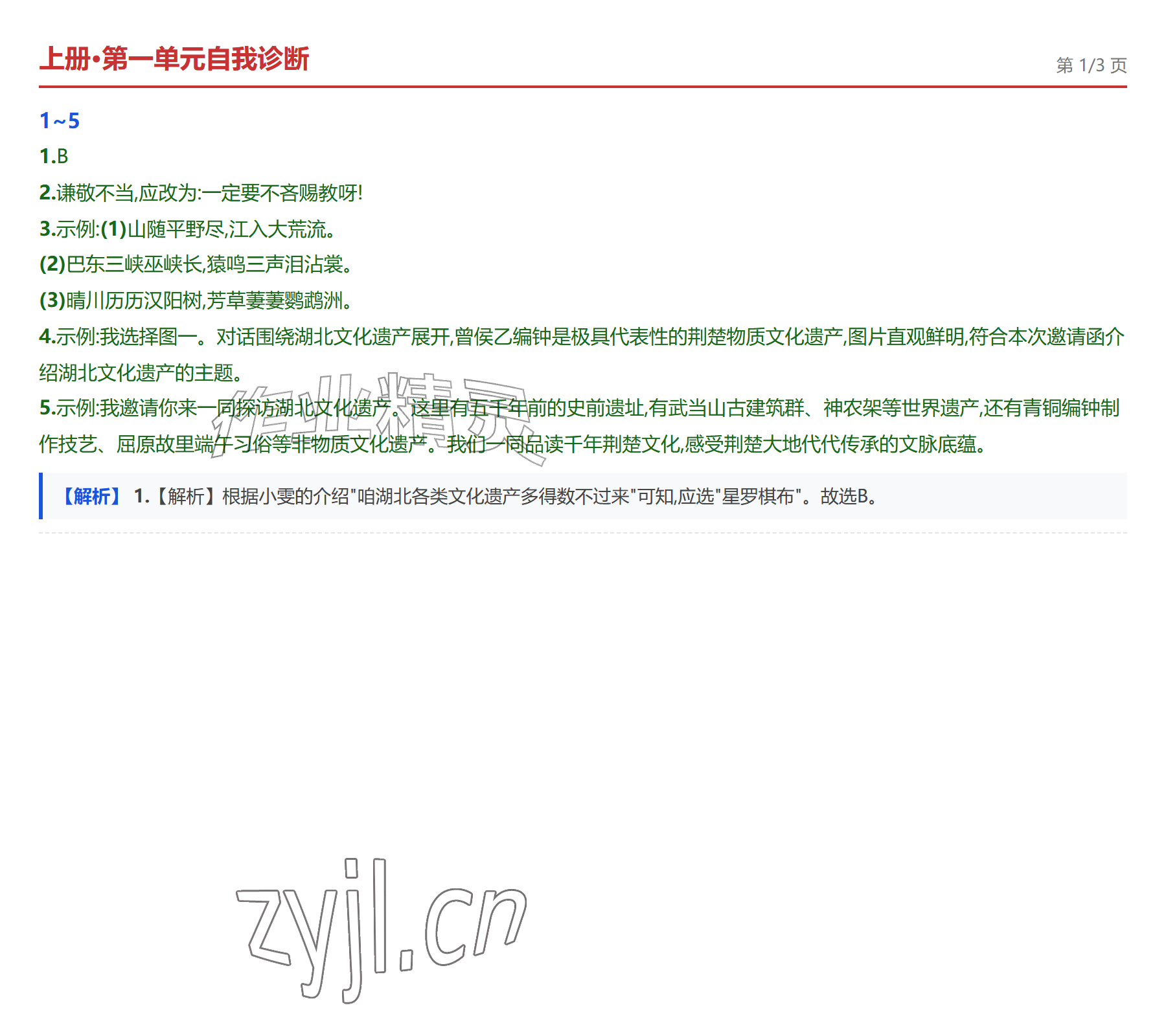Screen dimensions: 1166x1036
Task: Click line (3)晴川历历汉阳树
Action: pyautogui.click(x=196, y=300)
